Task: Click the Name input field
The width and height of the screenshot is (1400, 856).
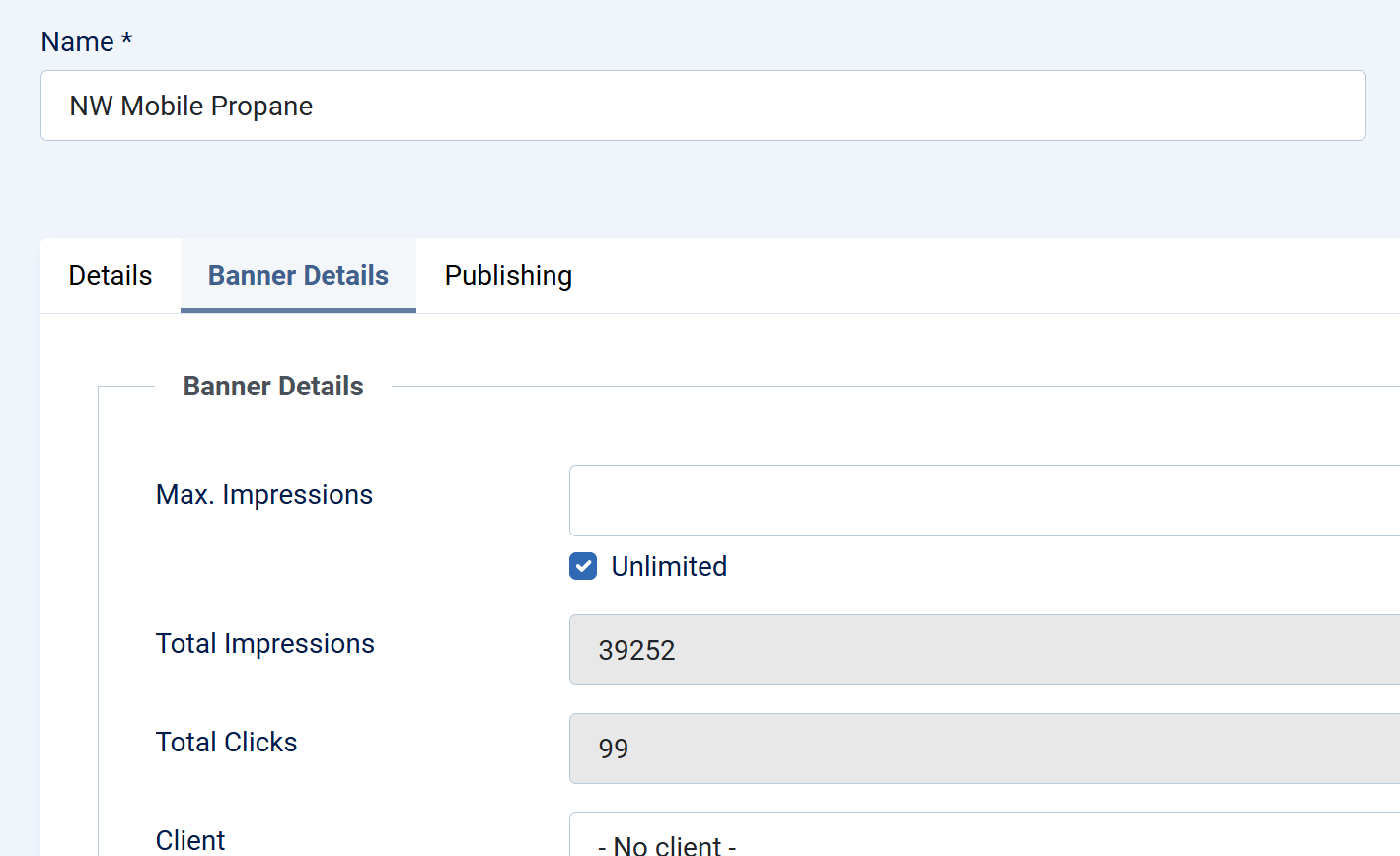Action: (702, 106)
